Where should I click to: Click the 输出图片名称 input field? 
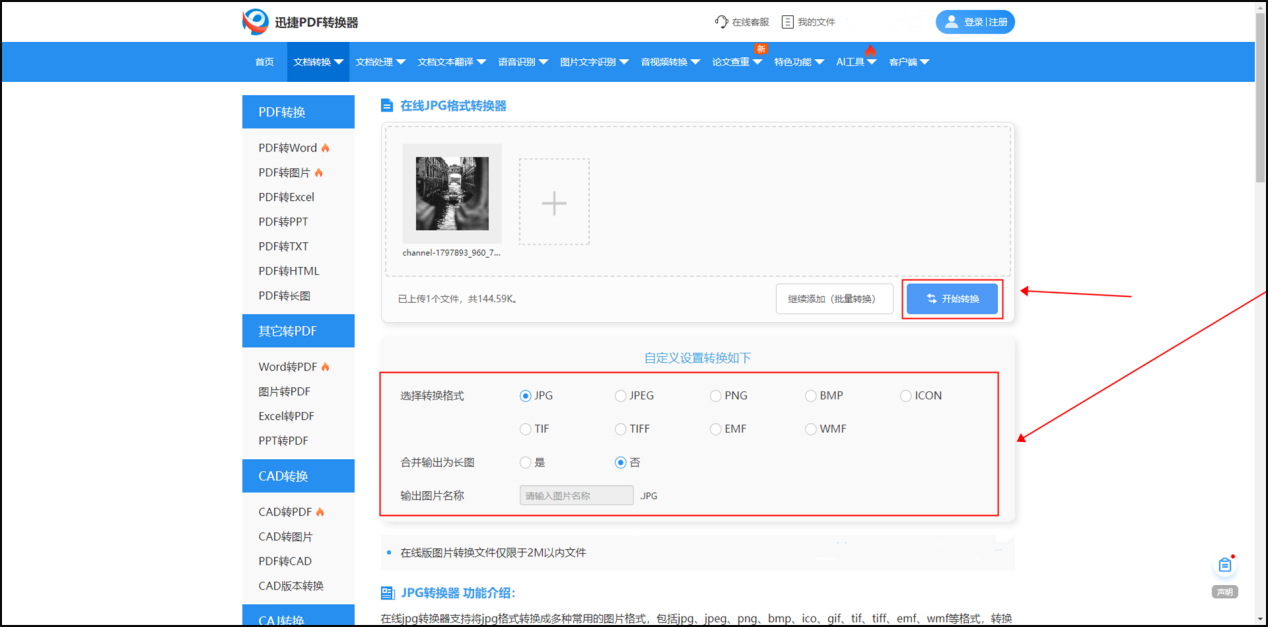576,495
